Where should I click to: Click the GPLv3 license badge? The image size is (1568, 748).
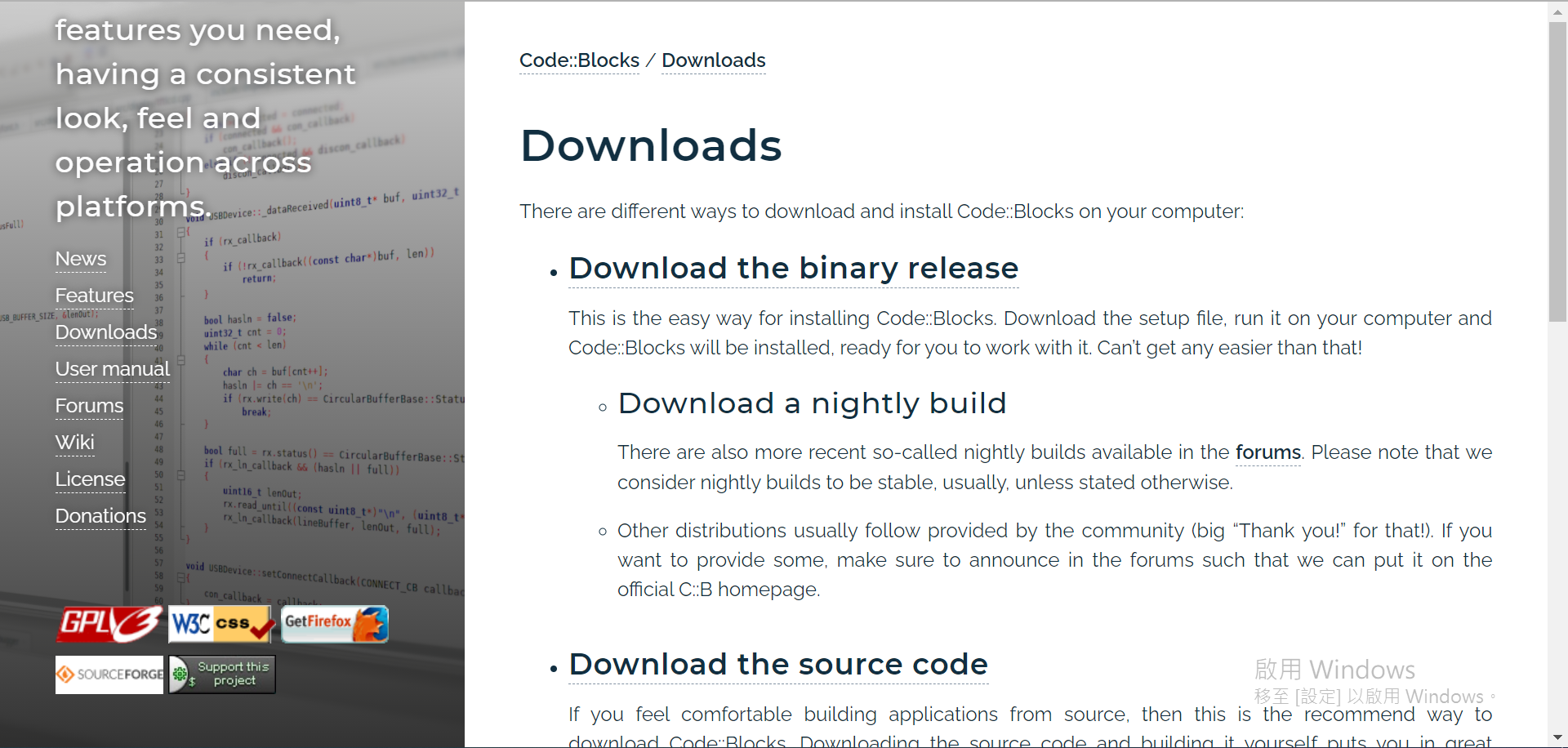110,625
